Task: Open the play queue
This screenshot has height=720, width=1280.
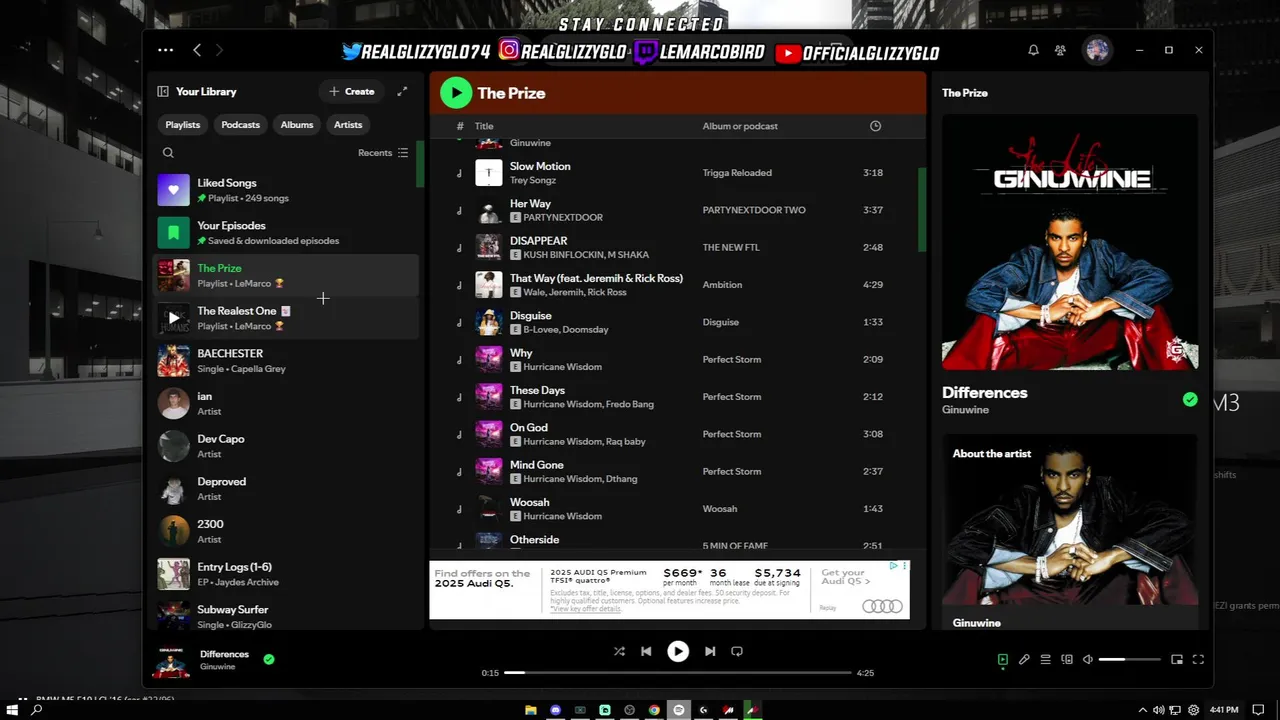Action: [x=1045, y=660]
